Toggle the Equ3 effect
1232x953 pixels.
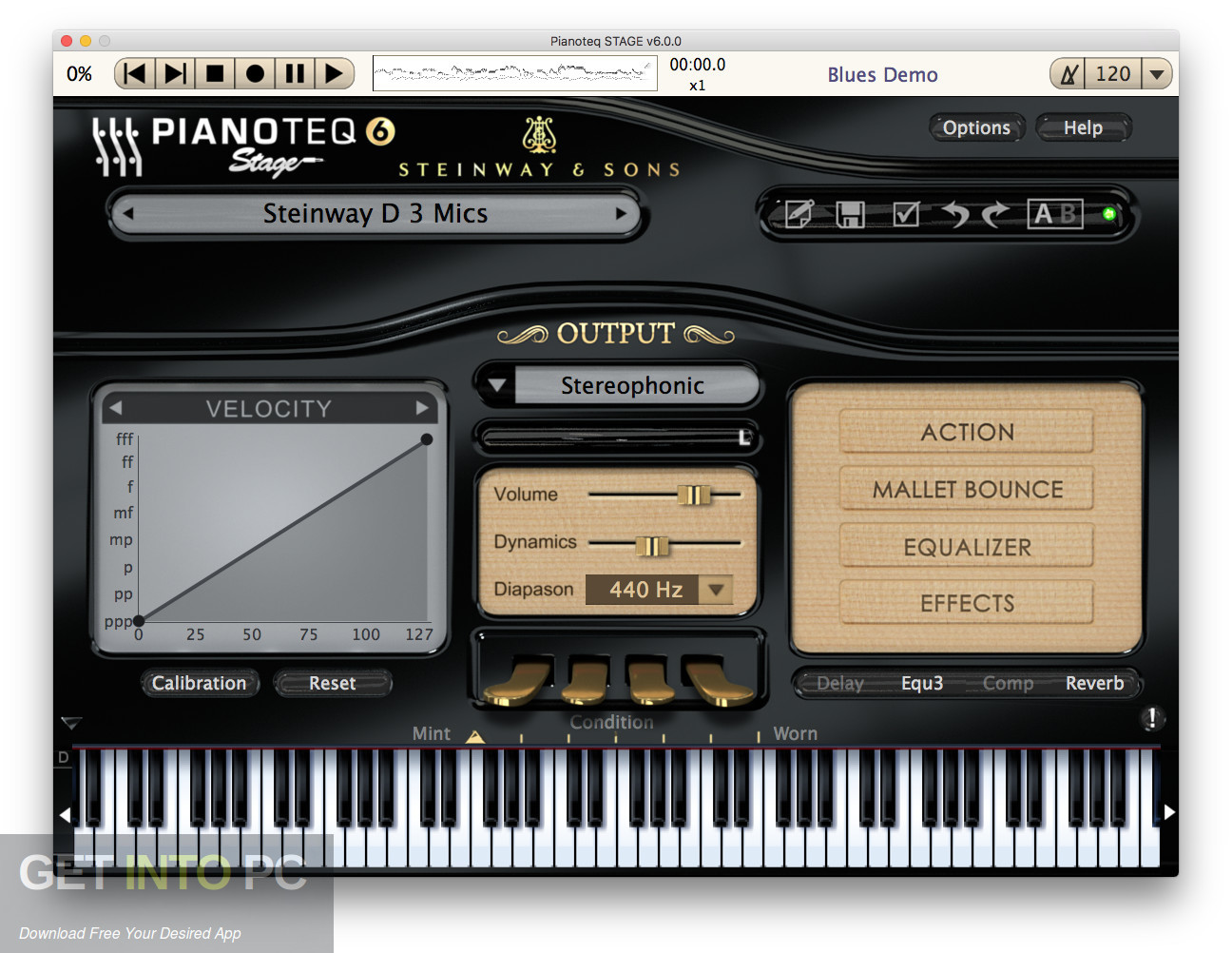[x=922, y=683]
